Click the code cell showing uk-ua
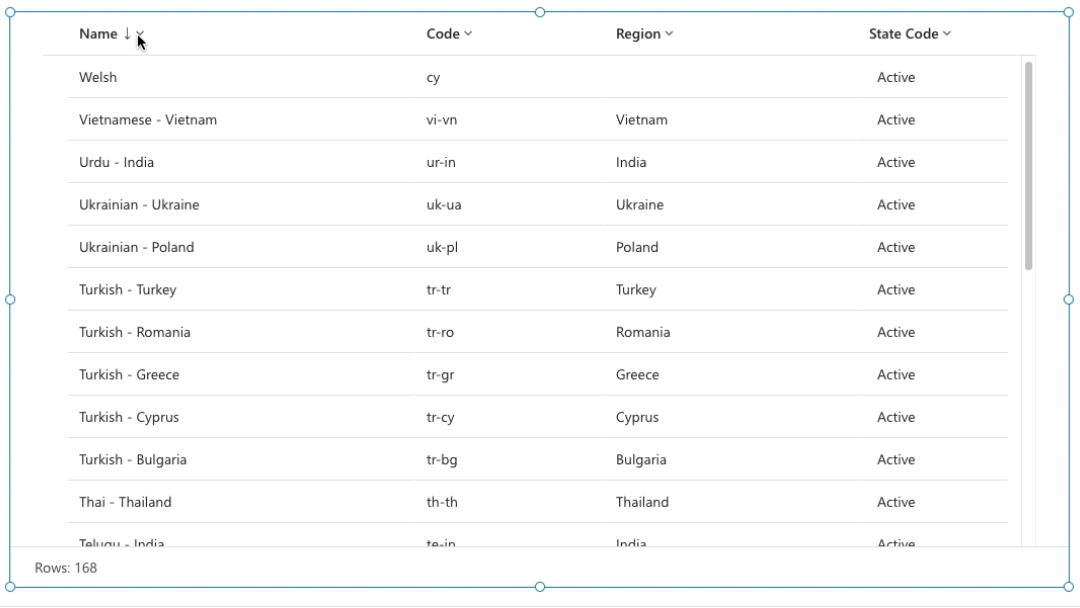This screenshot has width=1080, height=608. pos(442,204)
